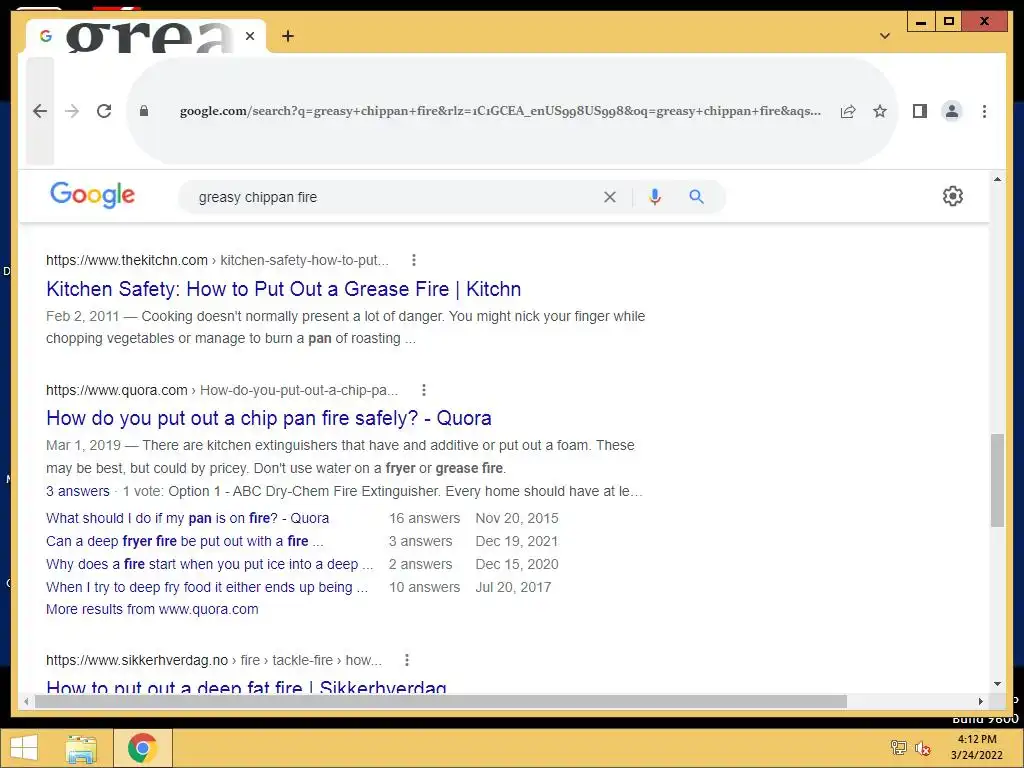The image size is (1024, 768).
Task: Select the Google search results tab
Action: click(x=145, y=36)
